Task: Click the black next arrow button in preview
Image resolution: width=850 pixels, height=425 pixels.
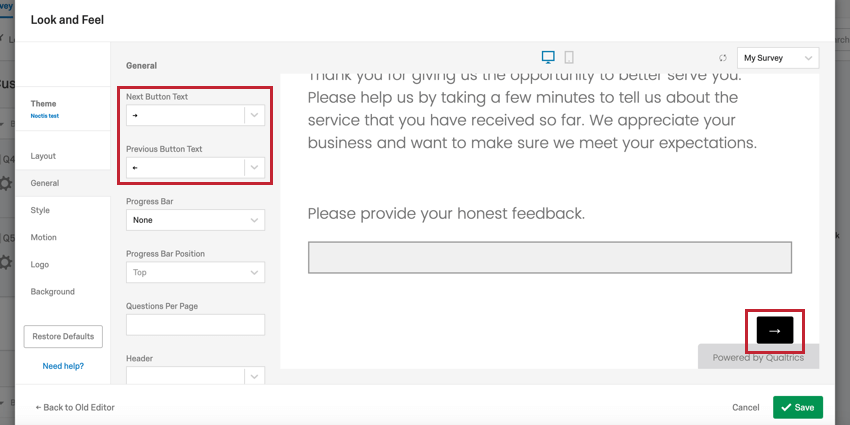Action: coord(775,330)
